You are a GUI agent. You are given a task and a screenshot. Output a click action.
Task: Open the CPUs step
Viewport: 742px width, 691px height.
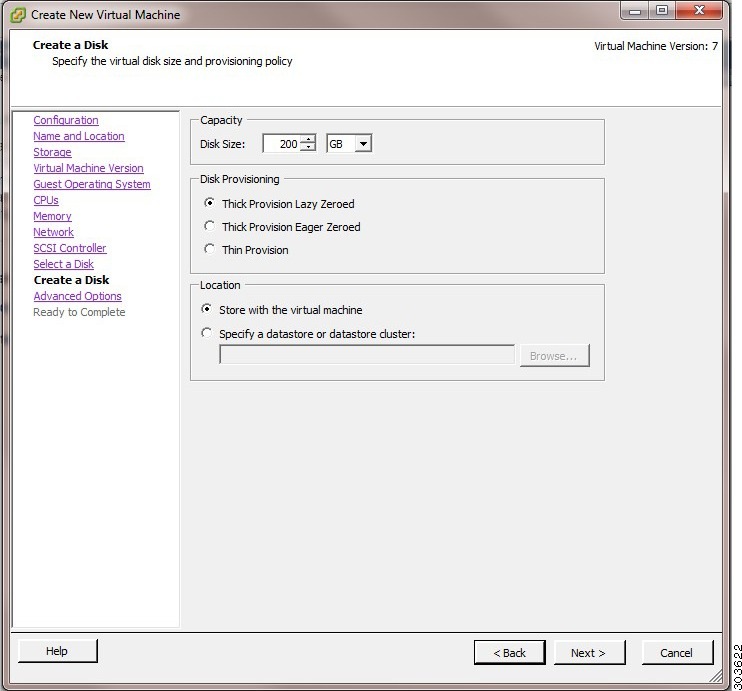point(46,200)
